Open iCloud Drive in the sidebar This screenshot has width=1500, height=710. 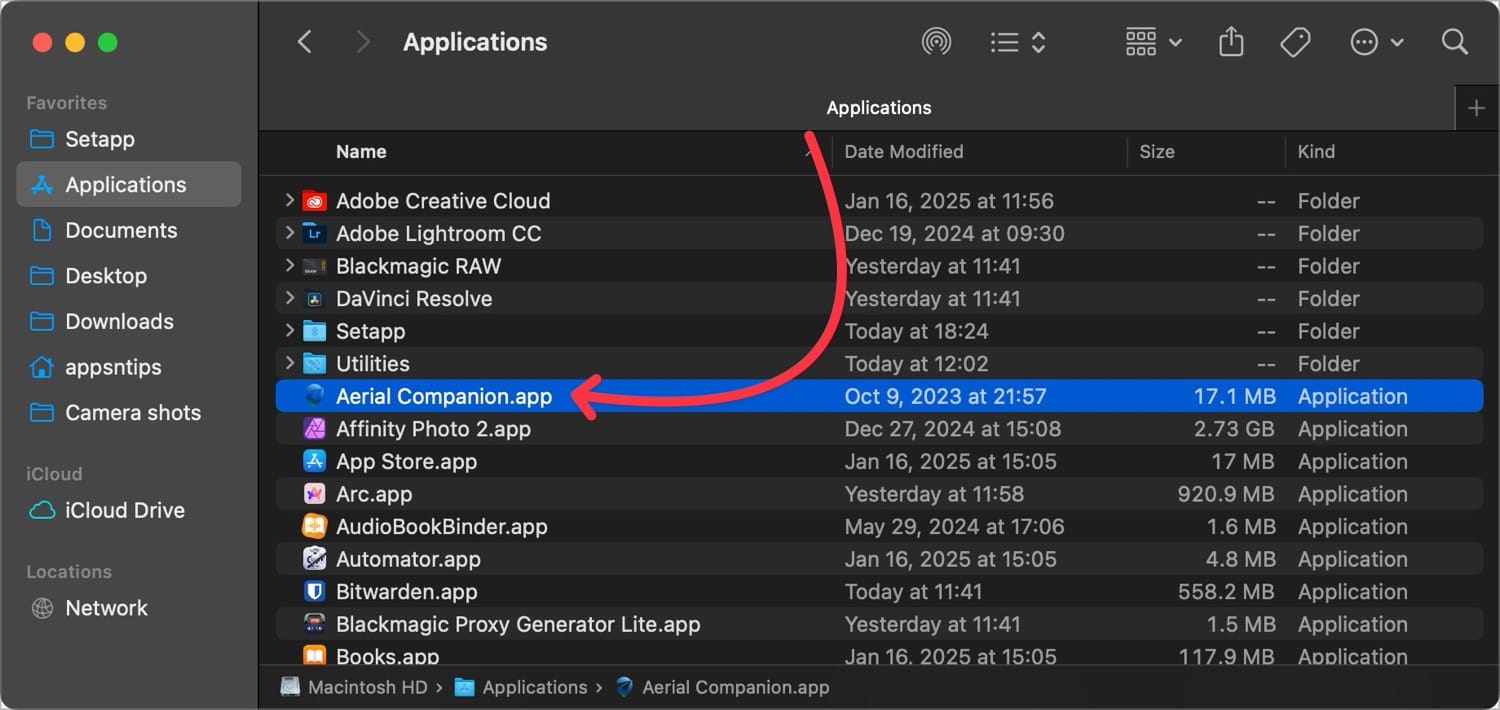tap(129, 510)
